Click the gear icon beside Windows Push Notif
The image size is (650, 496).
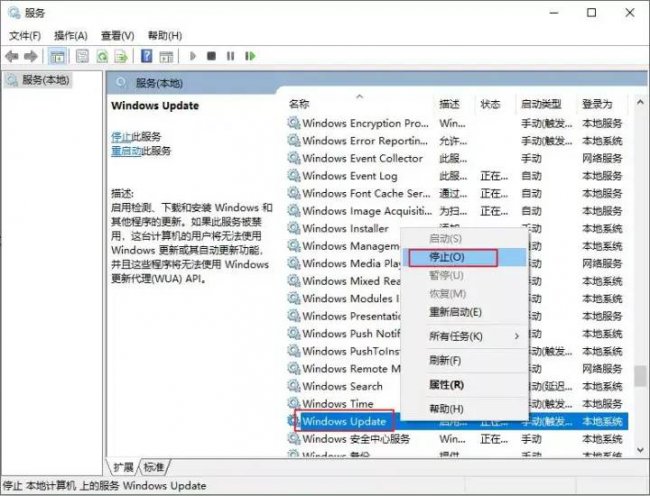[294, 334]
